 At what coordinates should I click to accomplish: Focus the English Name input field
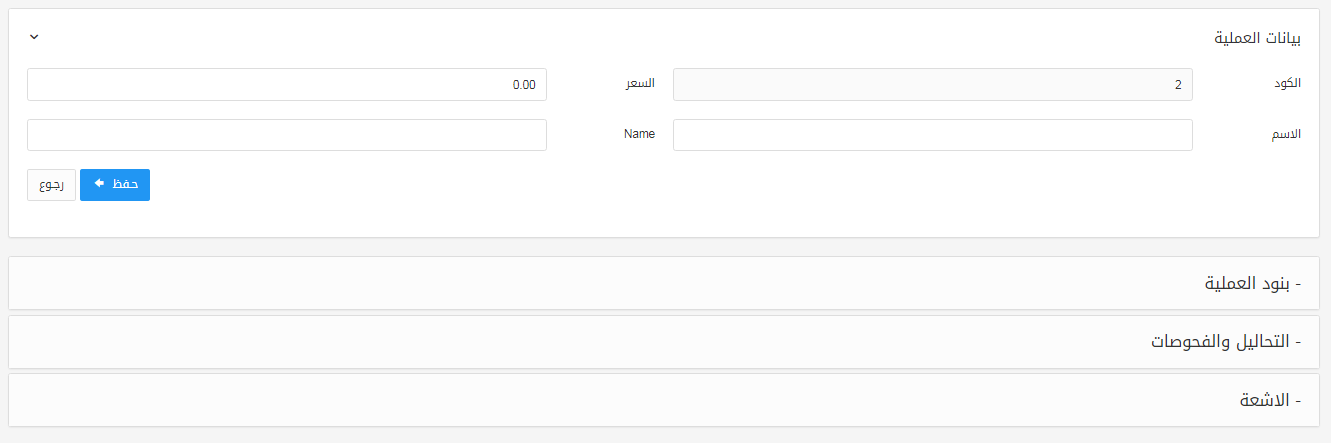pyautogui.click(x=286, y=135)
